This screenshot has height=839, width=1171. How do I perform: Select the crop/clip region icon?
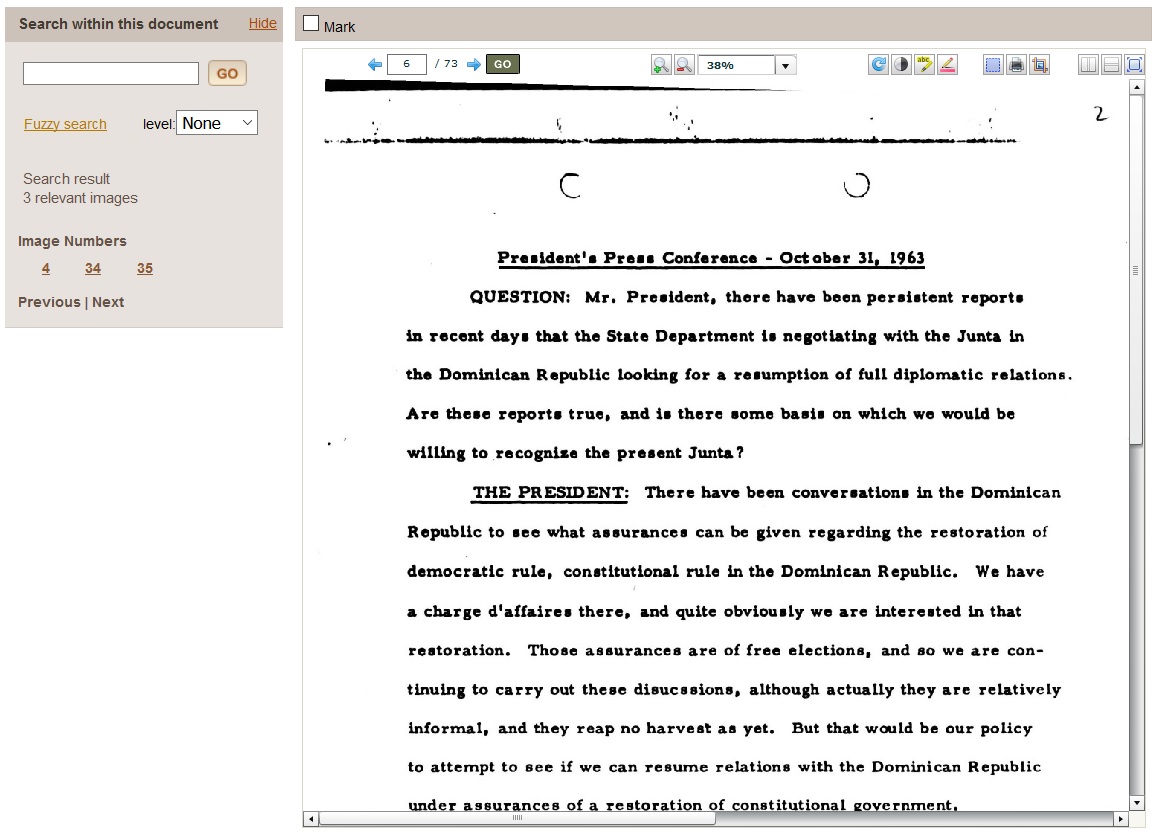1040,64
